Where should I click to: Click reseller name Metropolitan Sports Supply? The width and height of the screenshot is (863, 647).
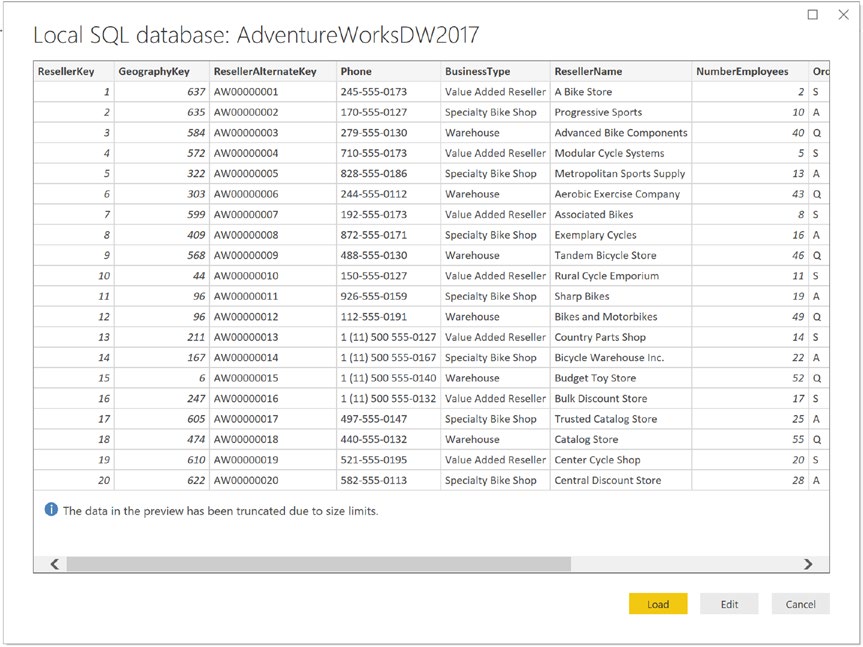pos(620,173)
